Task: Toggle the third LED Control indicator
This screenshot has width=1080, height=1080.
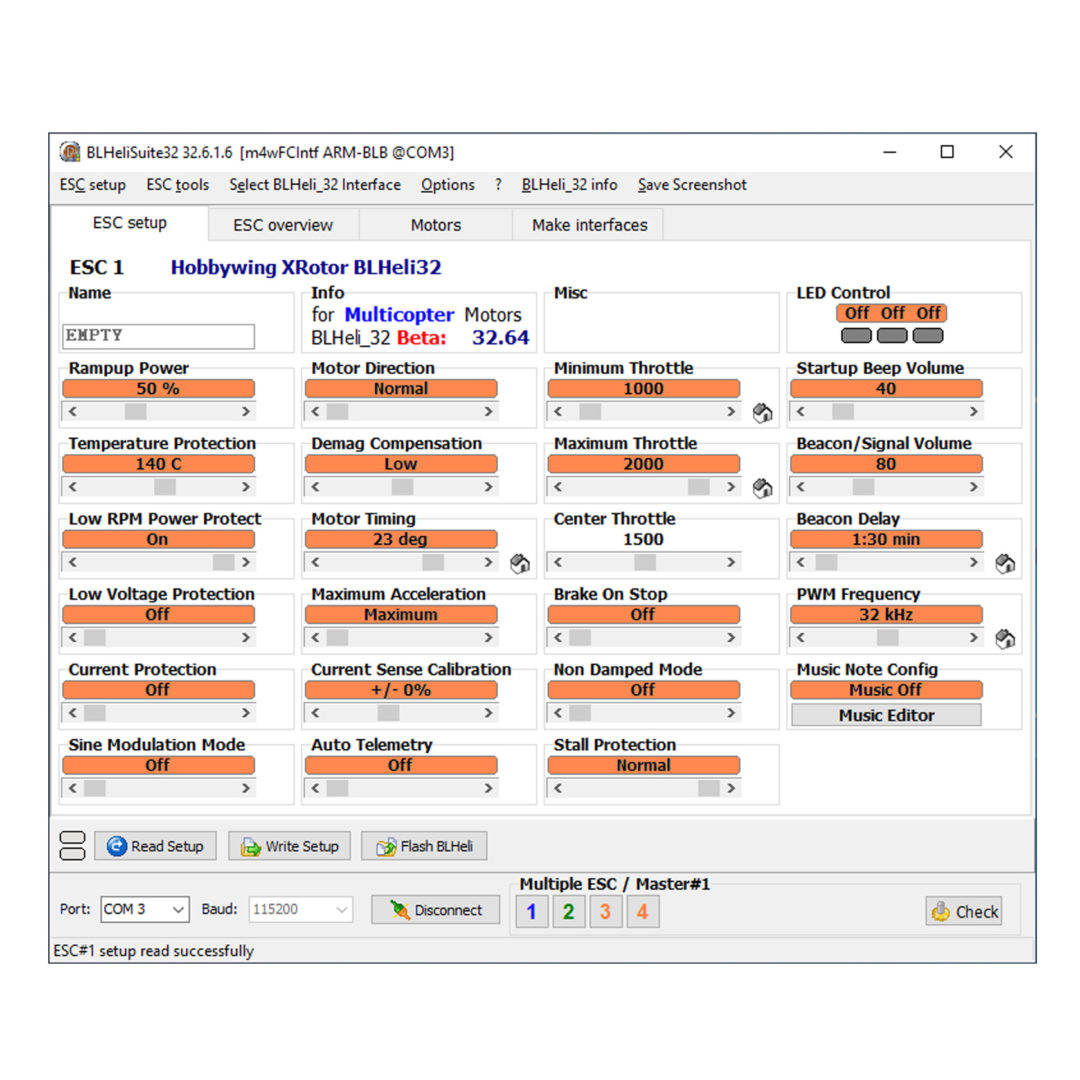Action: pos(928,335)
